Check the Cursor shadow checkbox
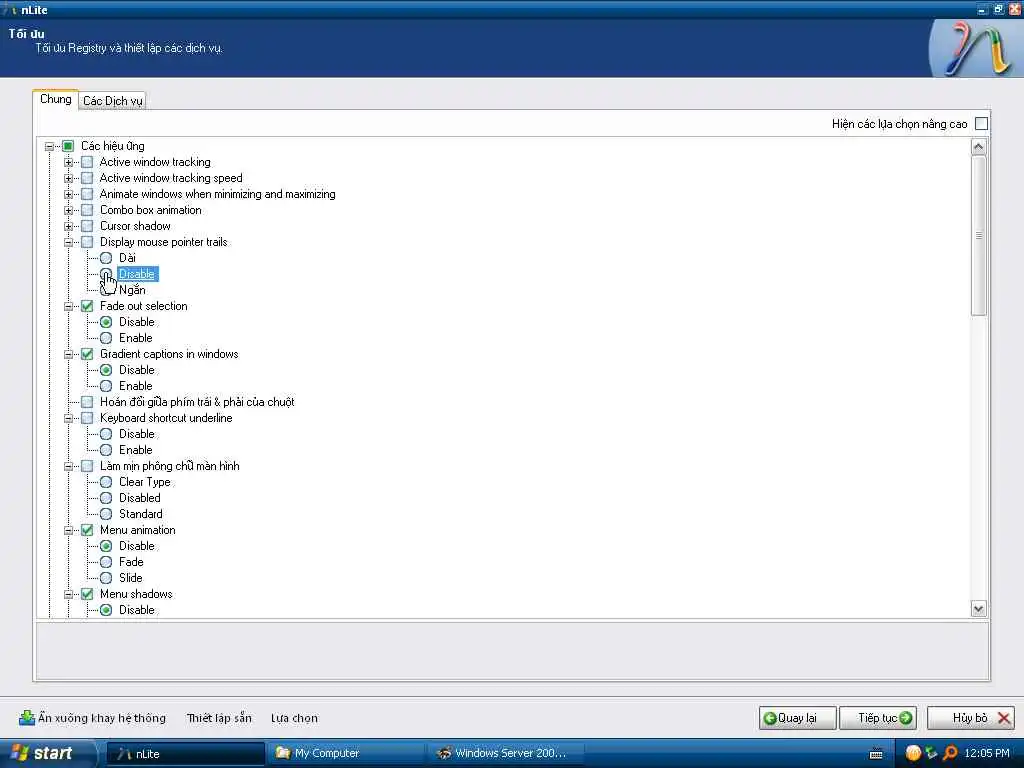Viewport: 1024px width, 768px height. pos(87,226)
